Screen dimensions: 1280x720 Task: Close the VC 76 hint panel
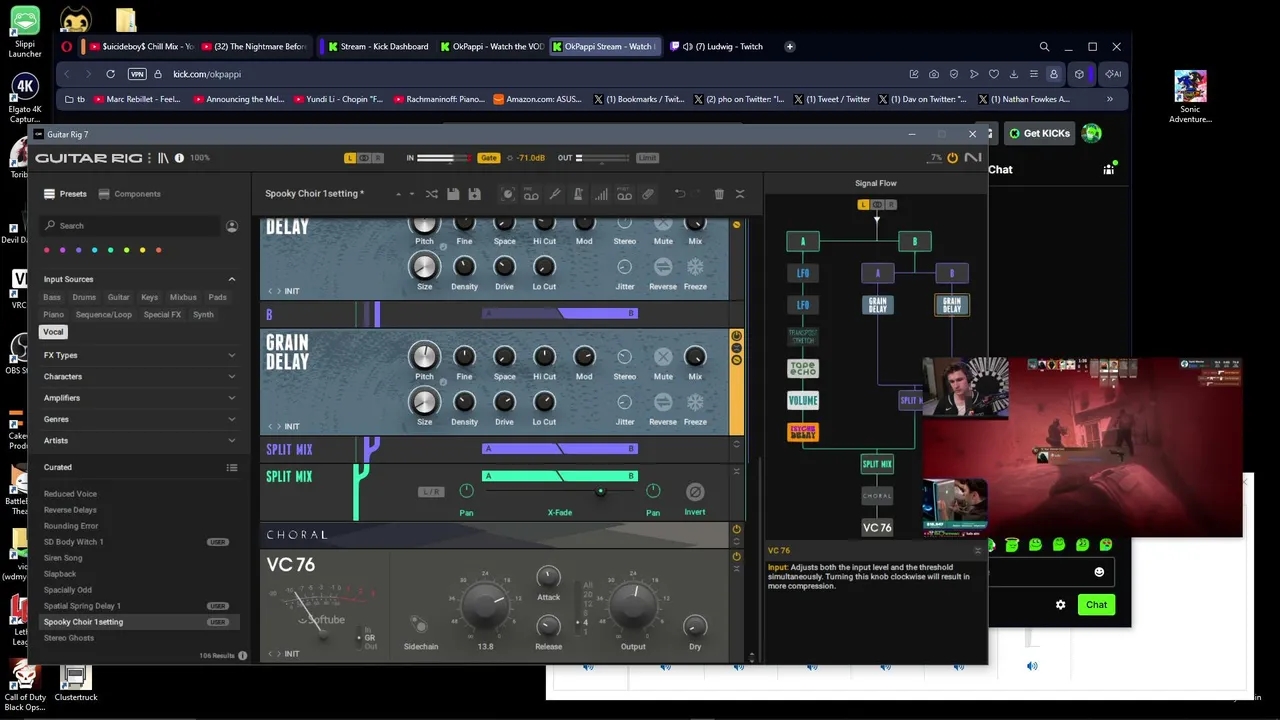978,550
